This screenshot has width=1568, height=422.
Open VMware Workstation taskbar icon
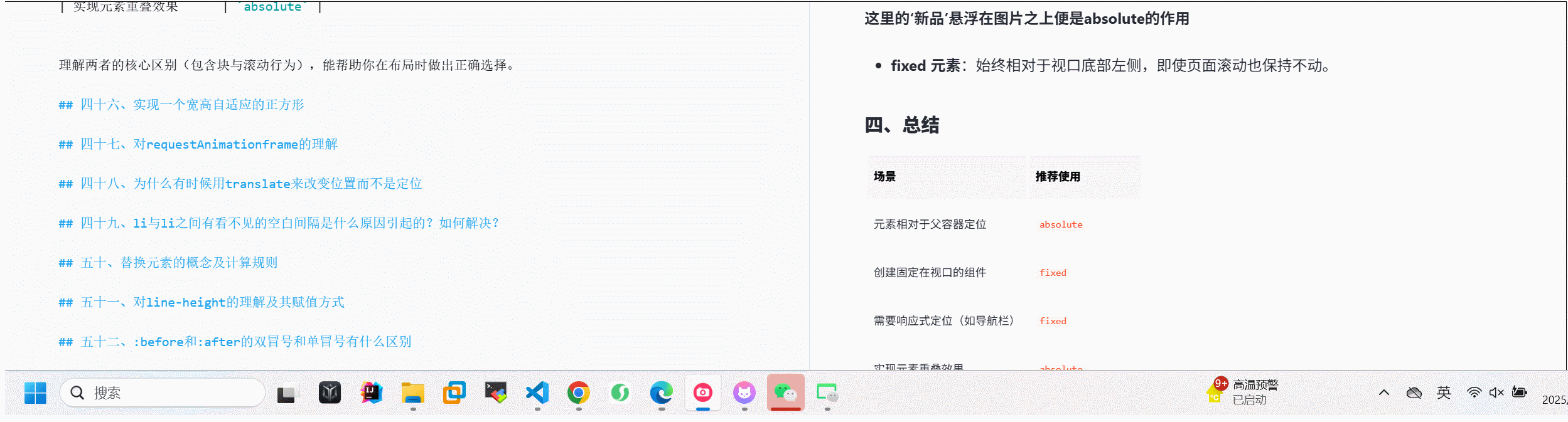(x=454, y=393)
